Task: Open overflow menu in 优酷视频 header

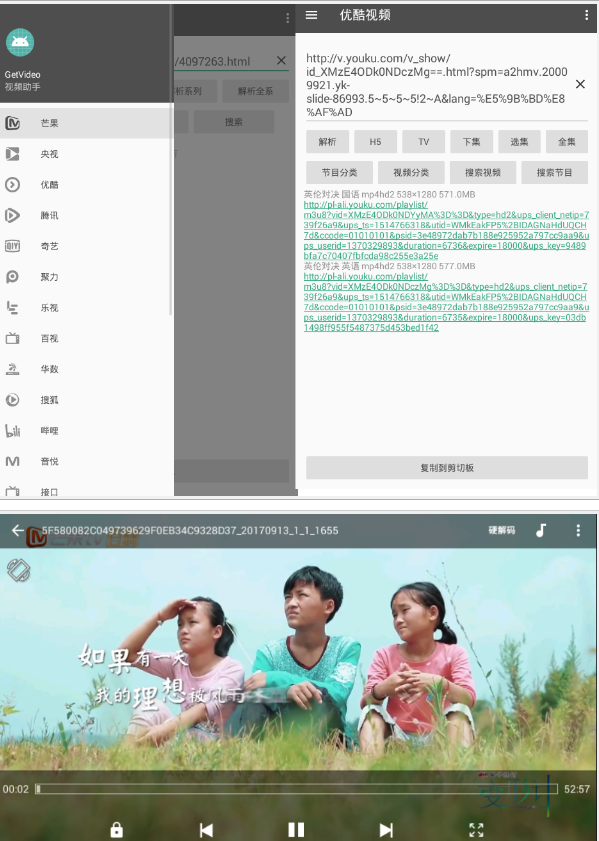Action: pos(586,15)
